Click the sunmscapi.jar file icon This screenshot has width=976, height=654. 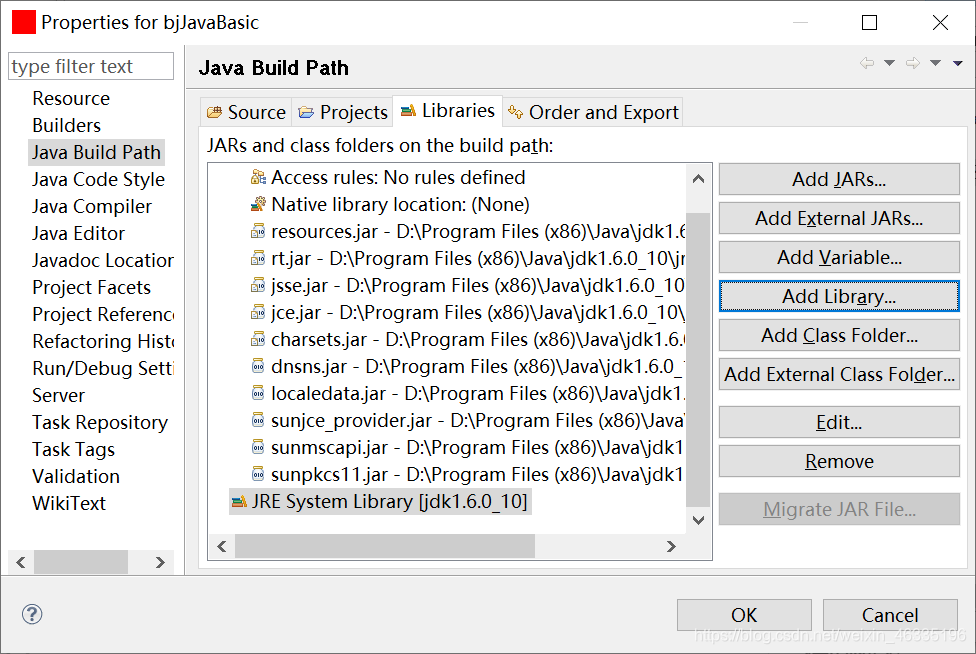tap(258, 447)
